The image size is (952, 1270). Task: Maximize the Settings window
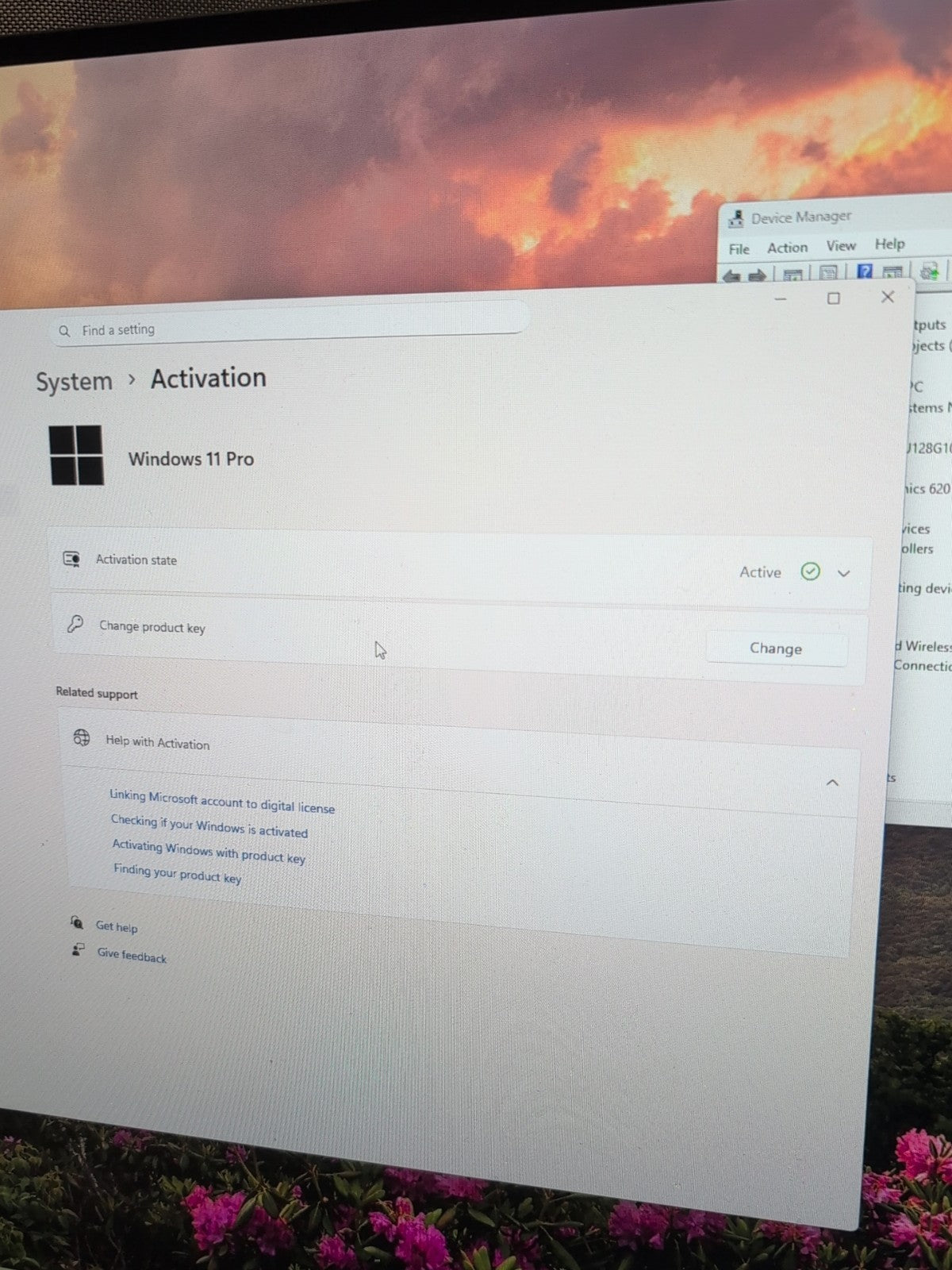834,298
